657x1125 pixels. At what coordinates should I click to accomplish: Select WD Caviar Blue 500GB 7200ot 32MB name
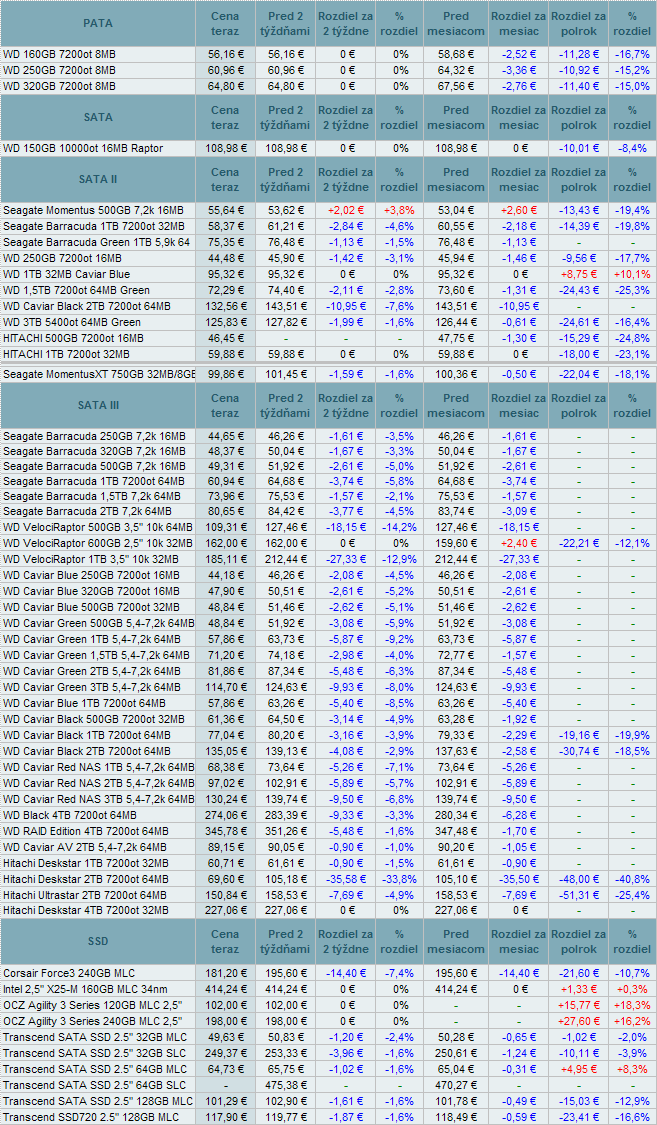click(x=92, y=607)
